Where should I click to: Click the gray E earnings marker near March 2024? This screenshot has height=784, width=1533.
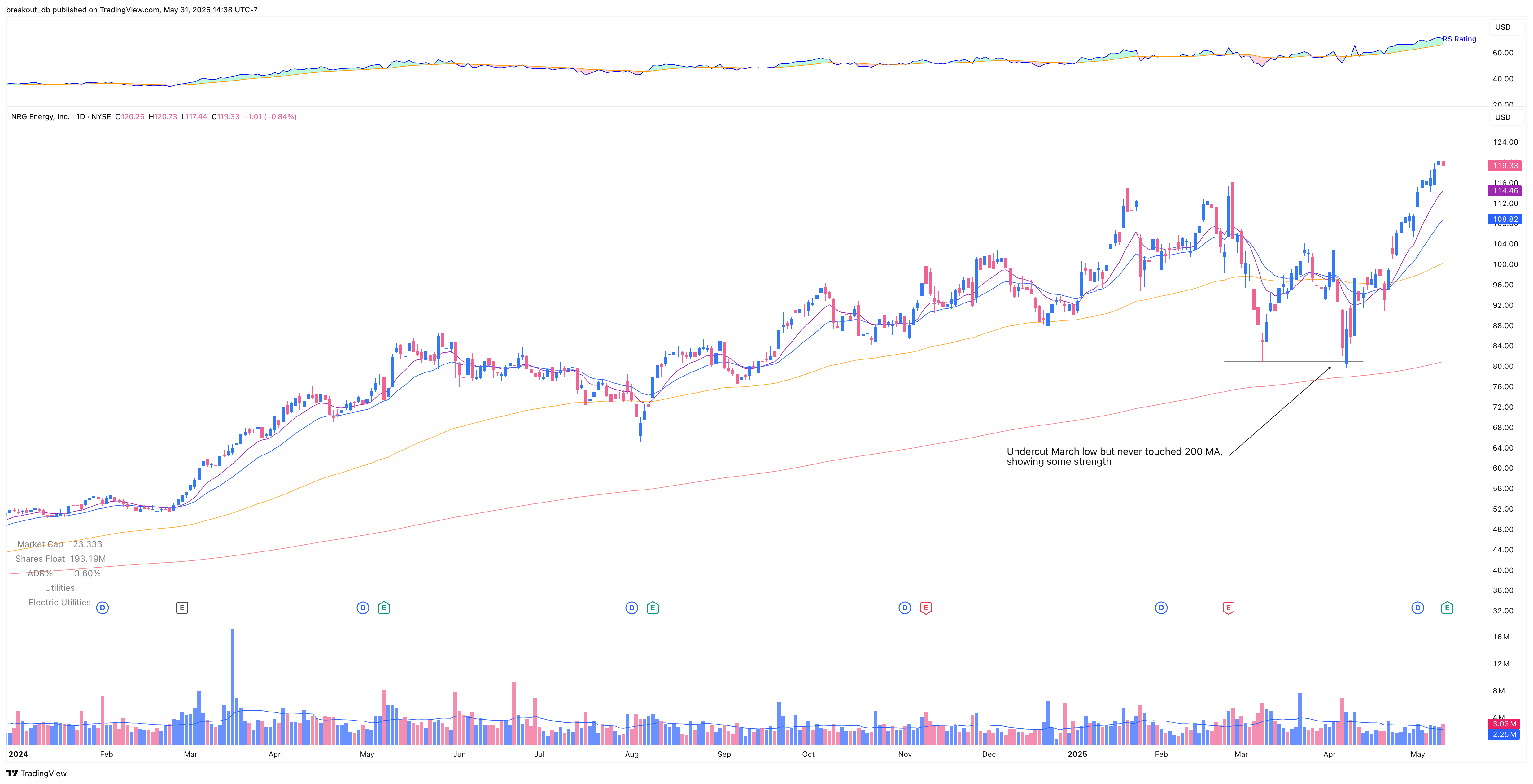(x=182, y=608)
